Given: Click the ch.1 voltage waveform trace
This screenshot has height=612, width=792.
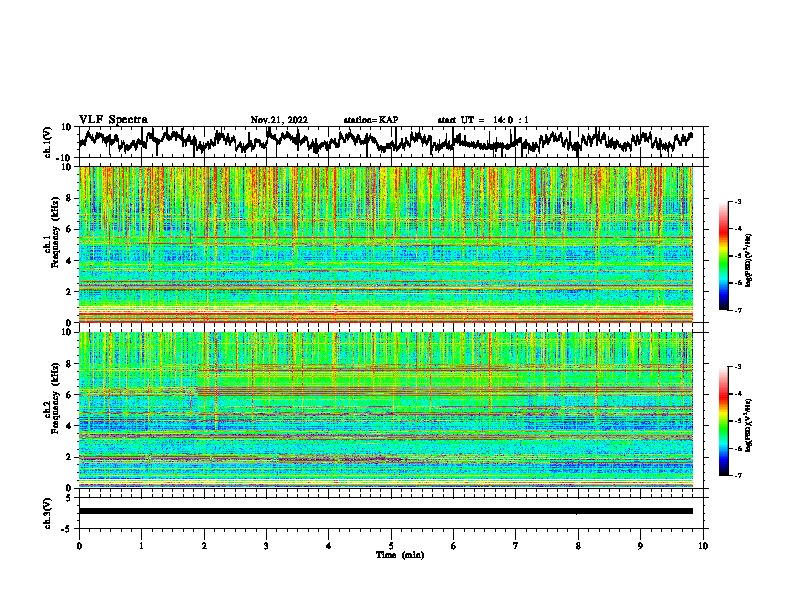Looking at the screenshot, I should 385,141.
